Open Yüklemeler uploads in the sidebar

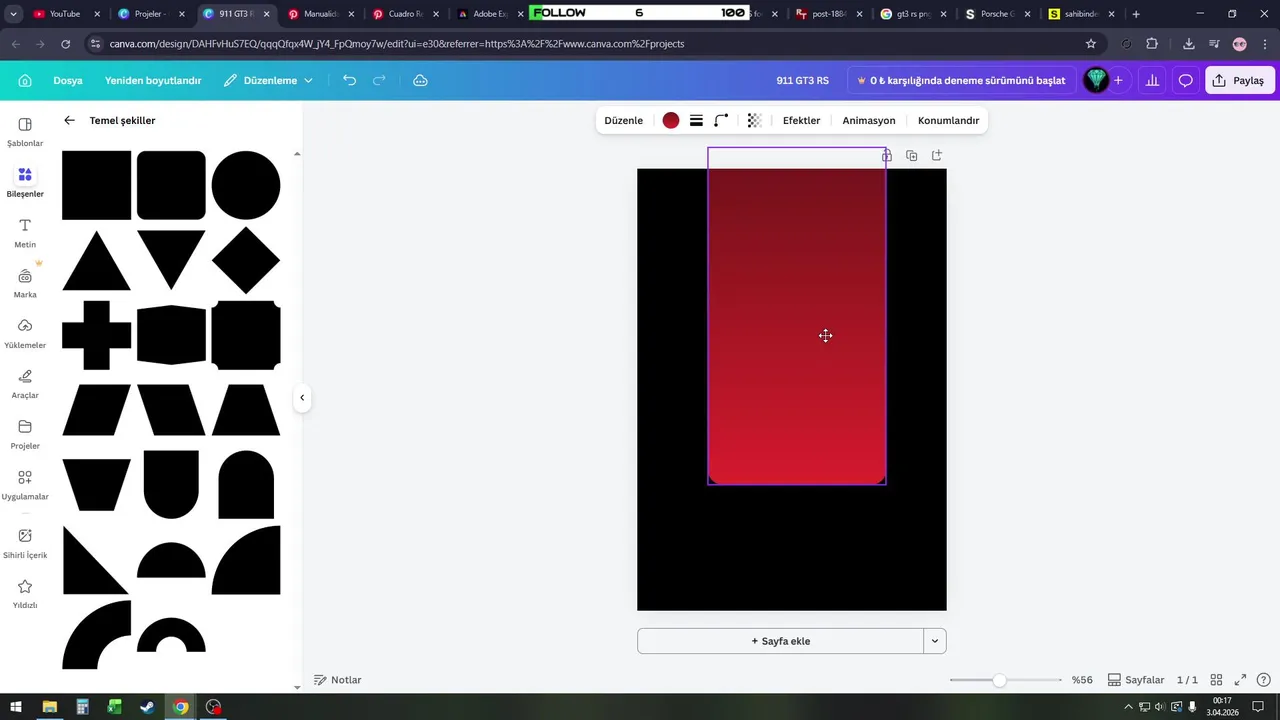tap(25, 334)
